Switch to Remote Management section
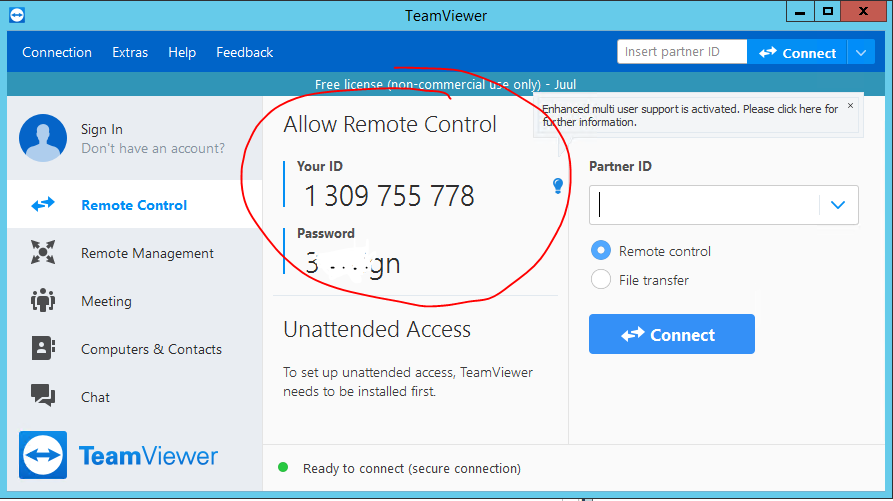893x501 pixels. tap(135, 253)
